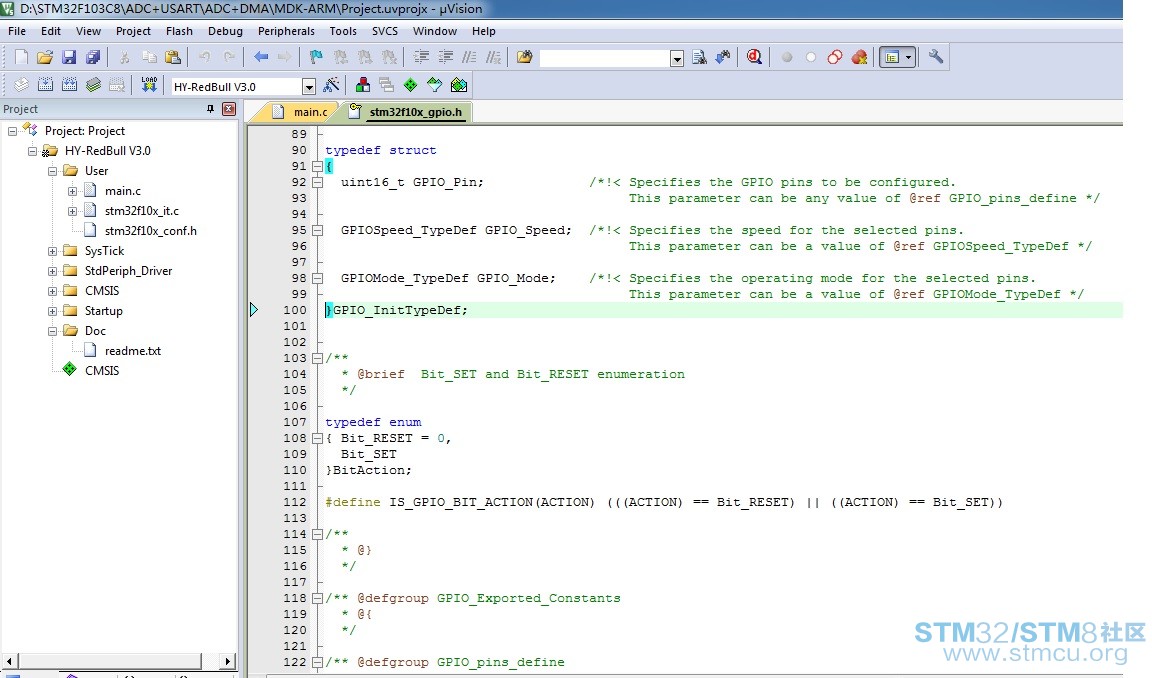Click the Pack Installer icon
1152x678 pixels.
pyautogui.click(x=459, y=85)
